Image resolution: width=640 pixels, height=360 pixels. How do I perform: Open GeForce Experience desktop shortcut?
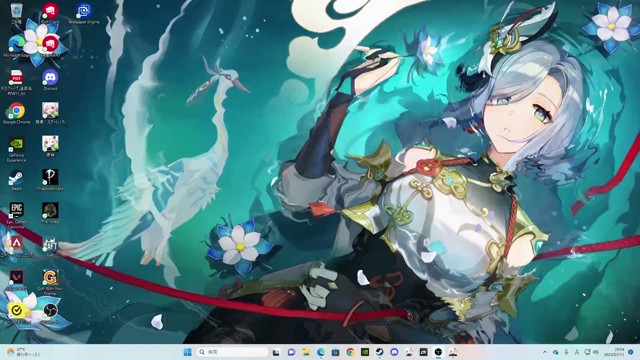[x=16, y=149]
